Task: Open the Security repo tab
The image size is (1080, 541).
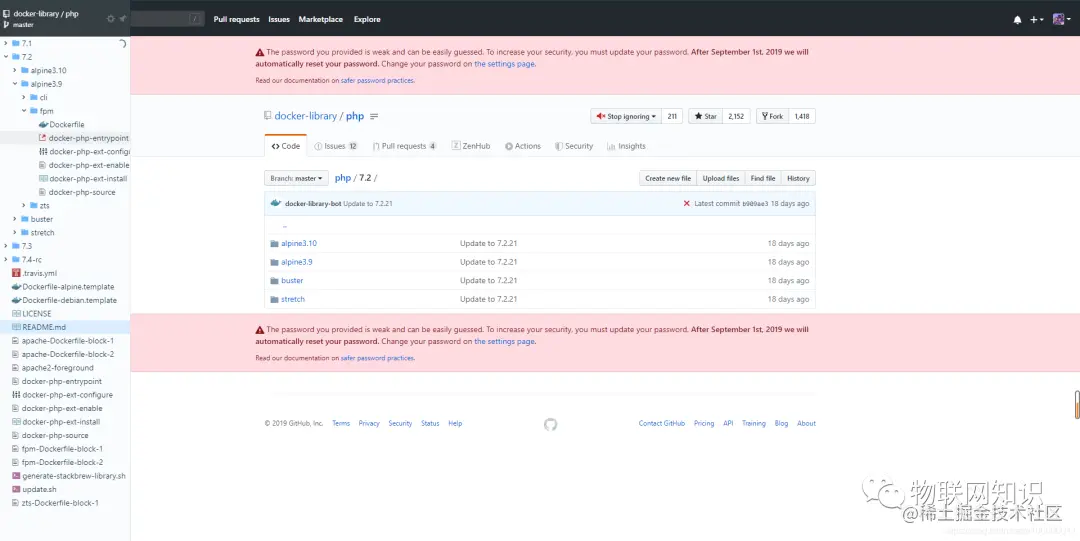Action: 574,146
